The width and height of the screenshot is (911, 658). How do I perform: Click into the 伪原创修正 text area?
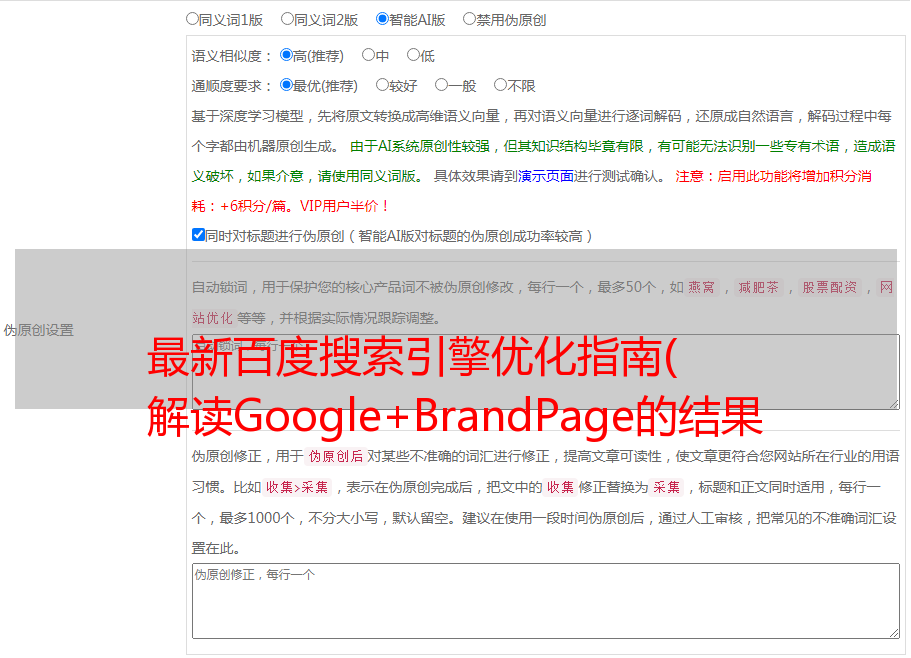click(x=546, y=601)
